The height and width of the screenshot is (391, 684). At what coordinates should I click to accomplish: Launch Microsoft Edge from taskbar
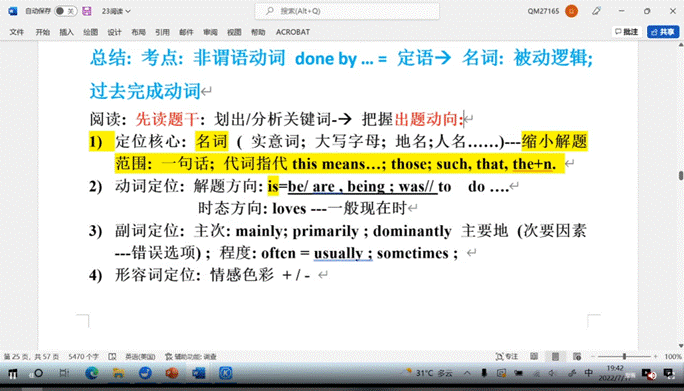click(x=92, y=373)
